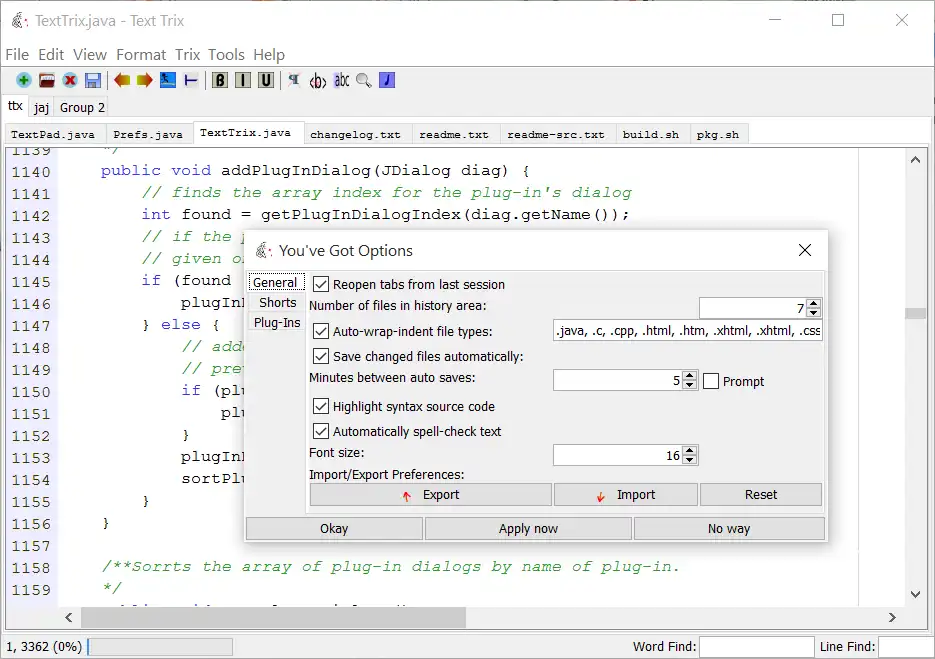Image resolution: width=935 pixels, height=659 pixels.
Task: Click the green plus new file icon
Action: click(24, 80)
